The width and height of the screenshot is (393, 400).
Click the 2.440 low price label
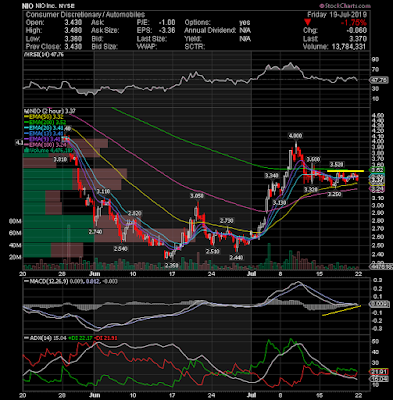point(236,258)
